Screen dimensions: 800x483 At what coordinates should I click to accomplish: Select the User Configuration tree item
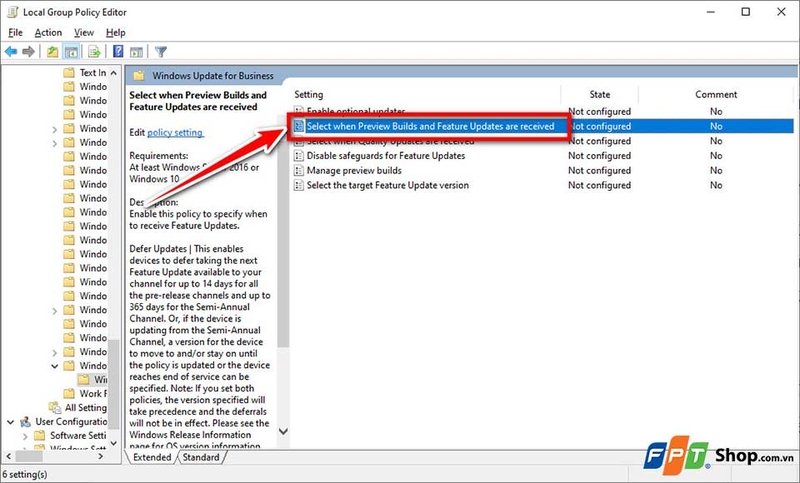(x=71, y=422)
